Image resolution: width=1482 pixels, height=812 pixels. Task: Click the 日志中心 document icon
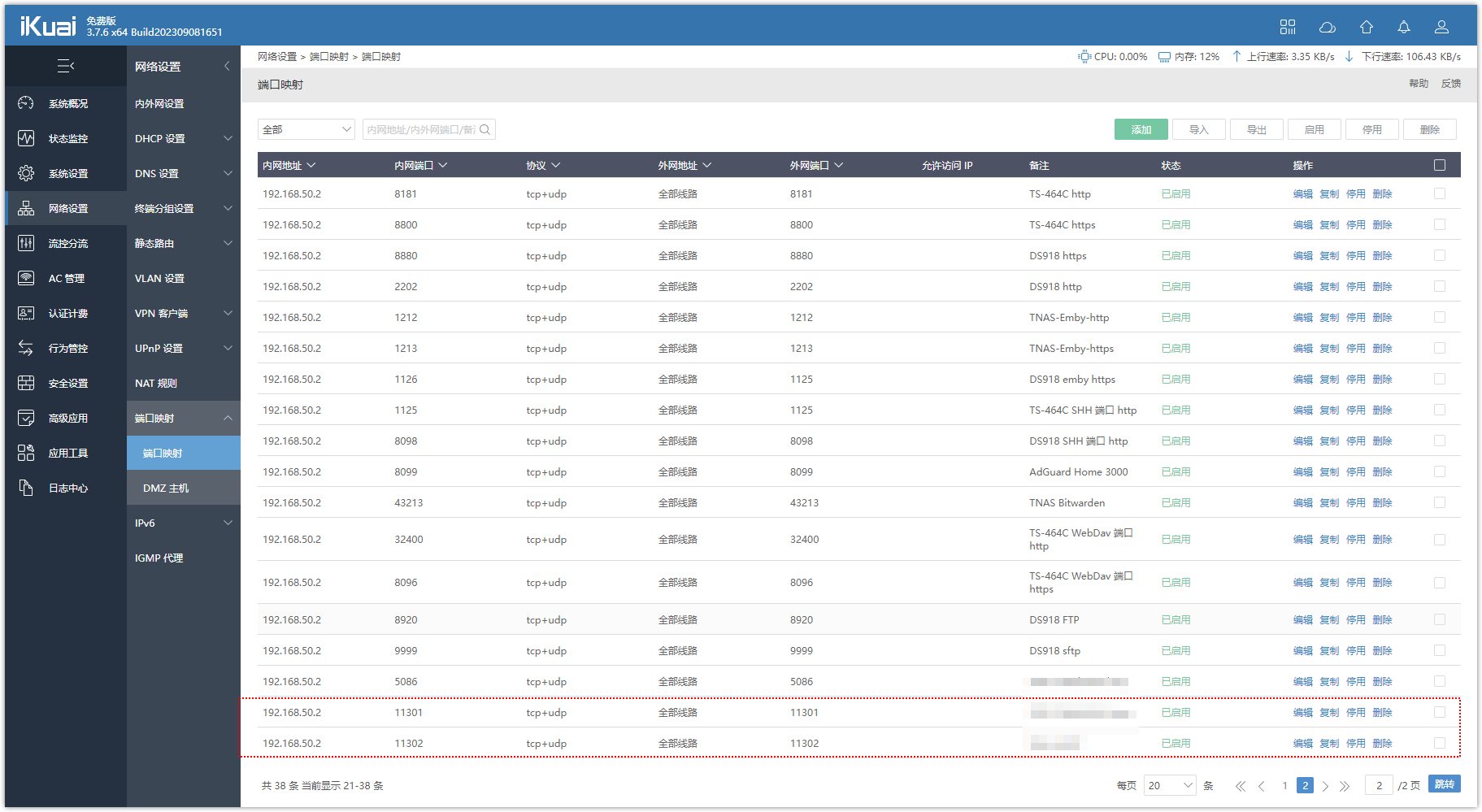point(26,488)
